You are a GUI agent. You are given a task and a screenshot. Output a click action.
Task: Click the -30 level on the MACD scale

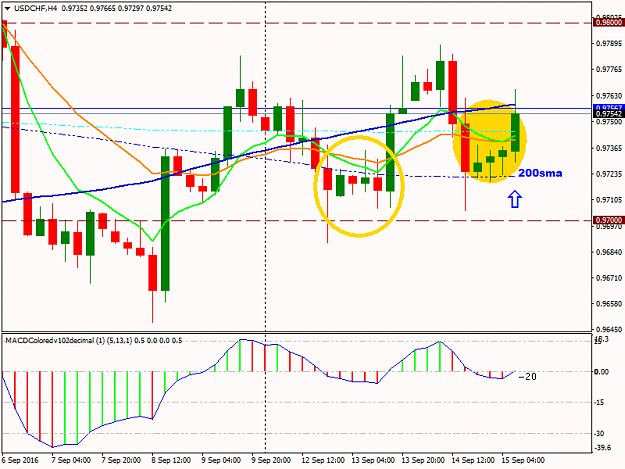599,433
